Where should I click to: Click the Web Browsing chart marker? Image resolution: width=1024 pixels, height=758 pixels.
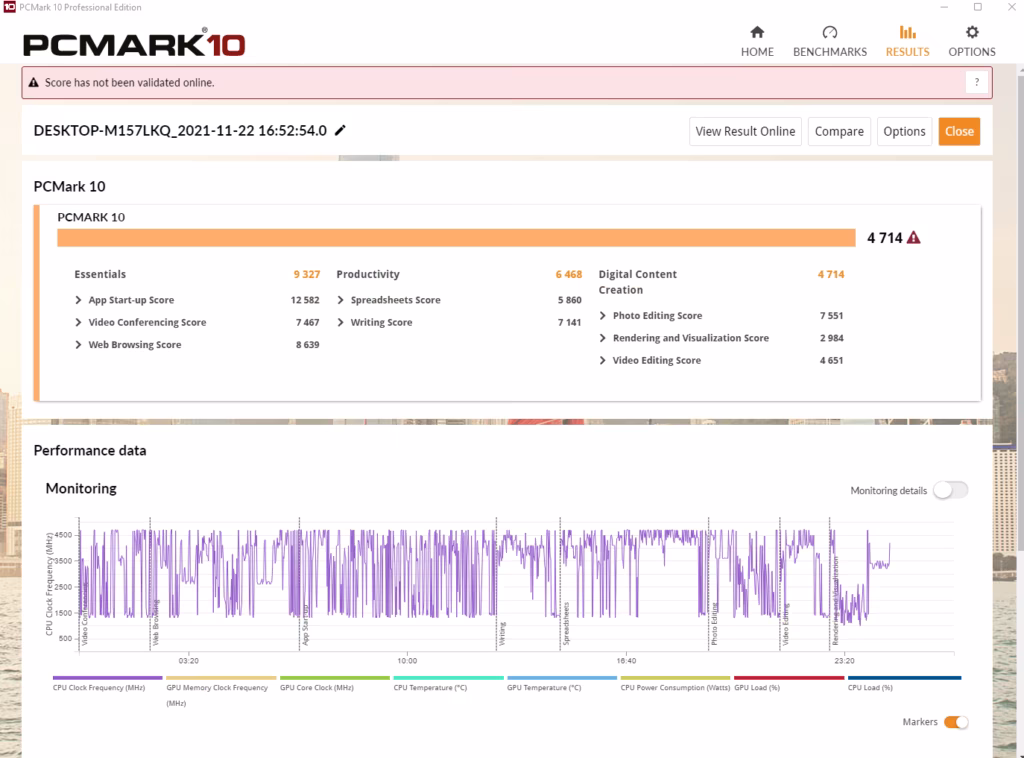(154, 622)
